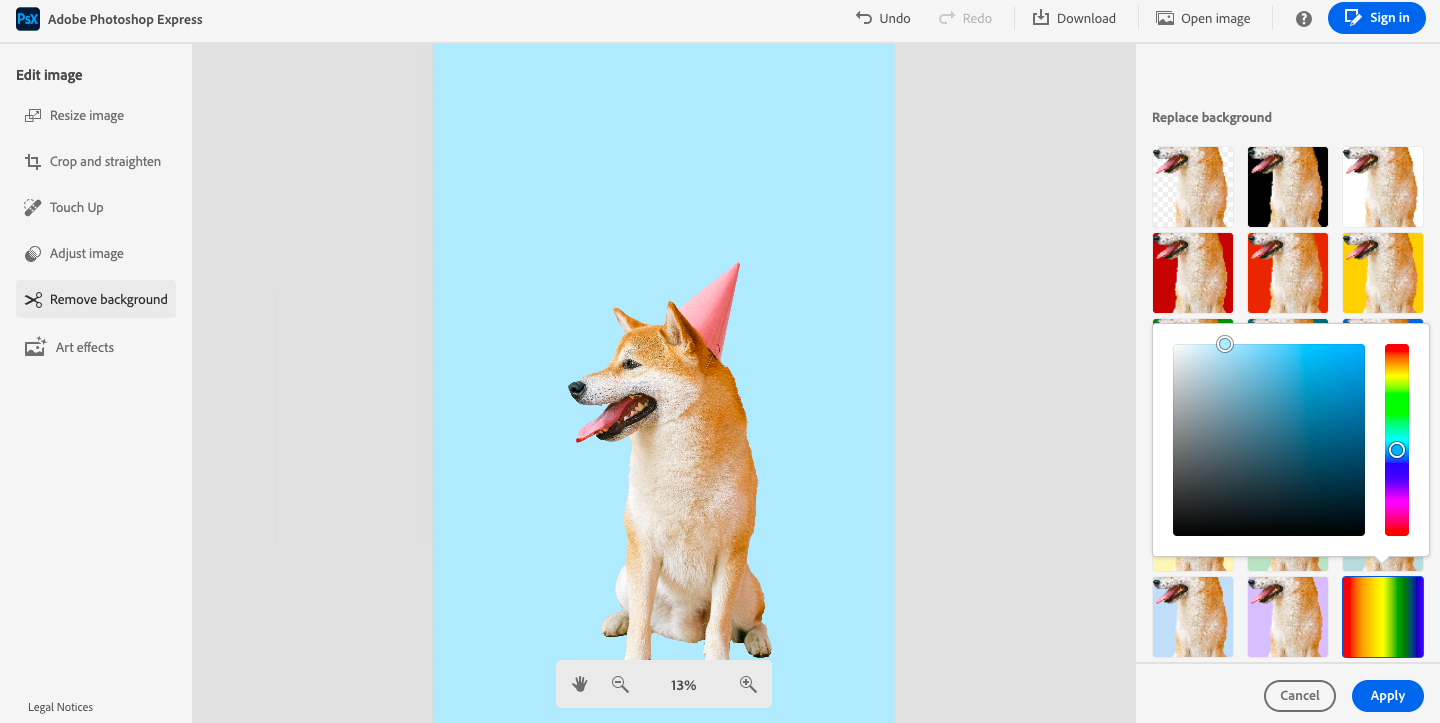Open the Art effects panel
Viewport: 1440px width, 723px height.
coord(85,347)
